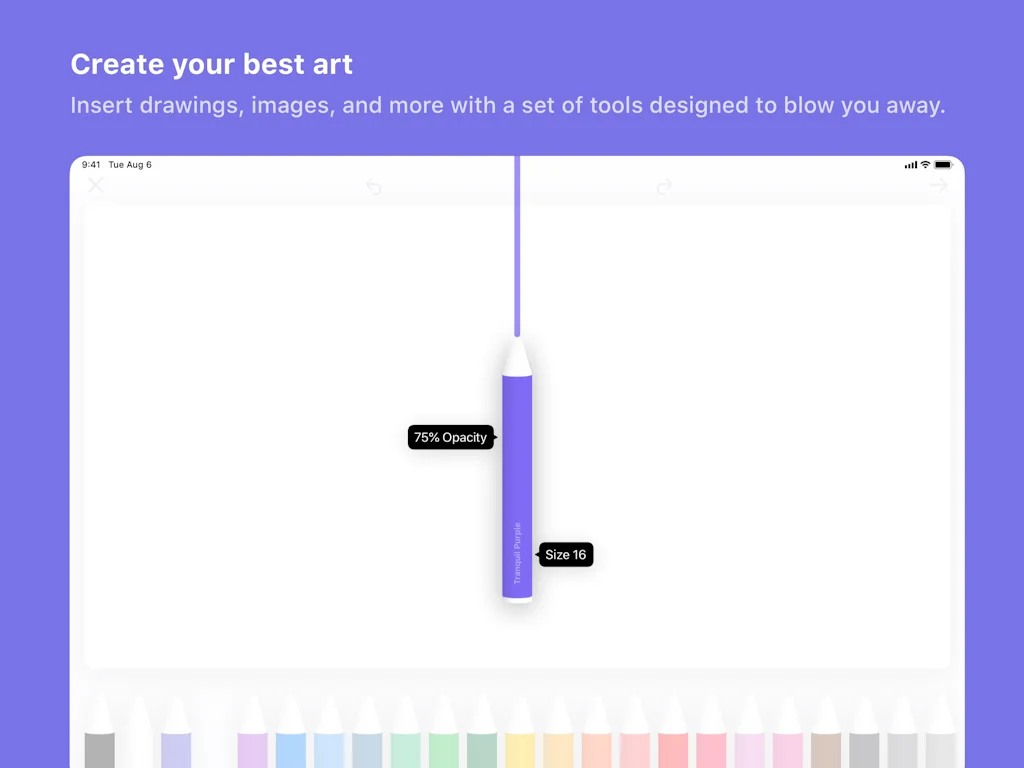
Task: Select the sky blue crayon
Action: [290, 740]
